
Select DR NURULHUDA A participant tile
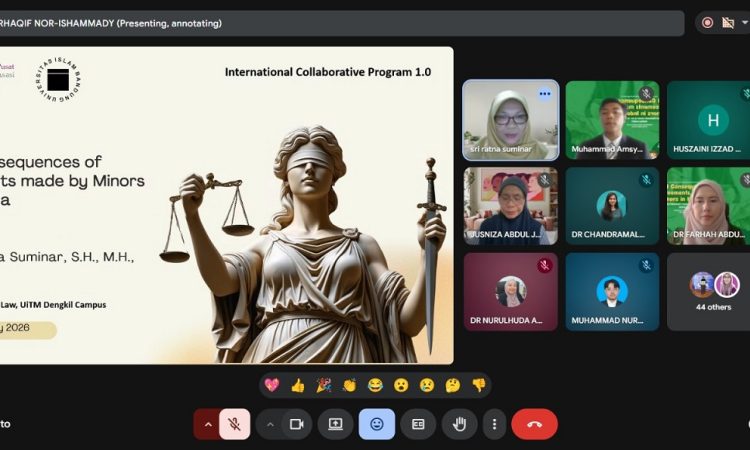tap(511, 292)
